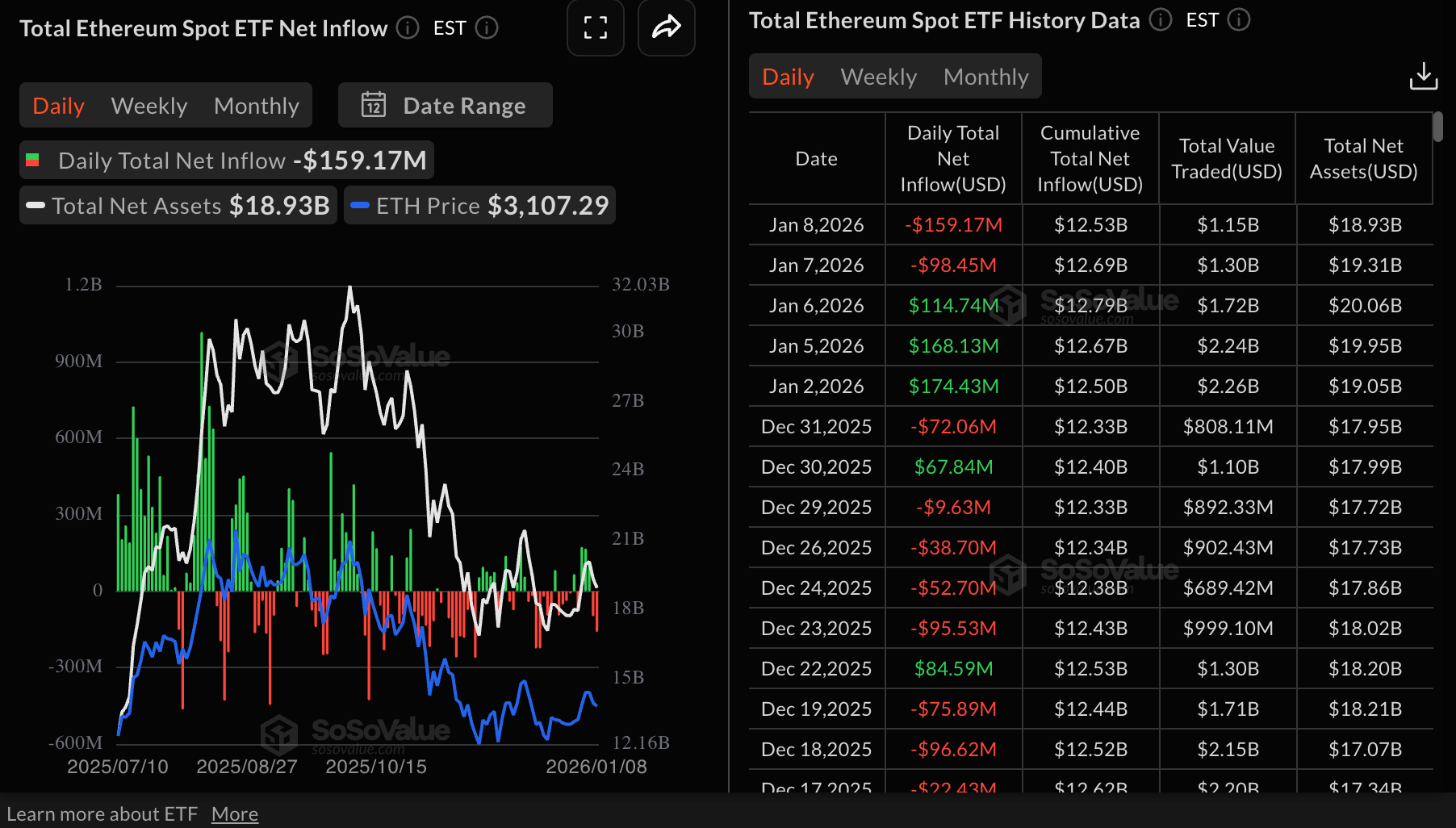Select the Jan 8,2026 date cell
Screen dimensions: 1456x828
(816, 224)
